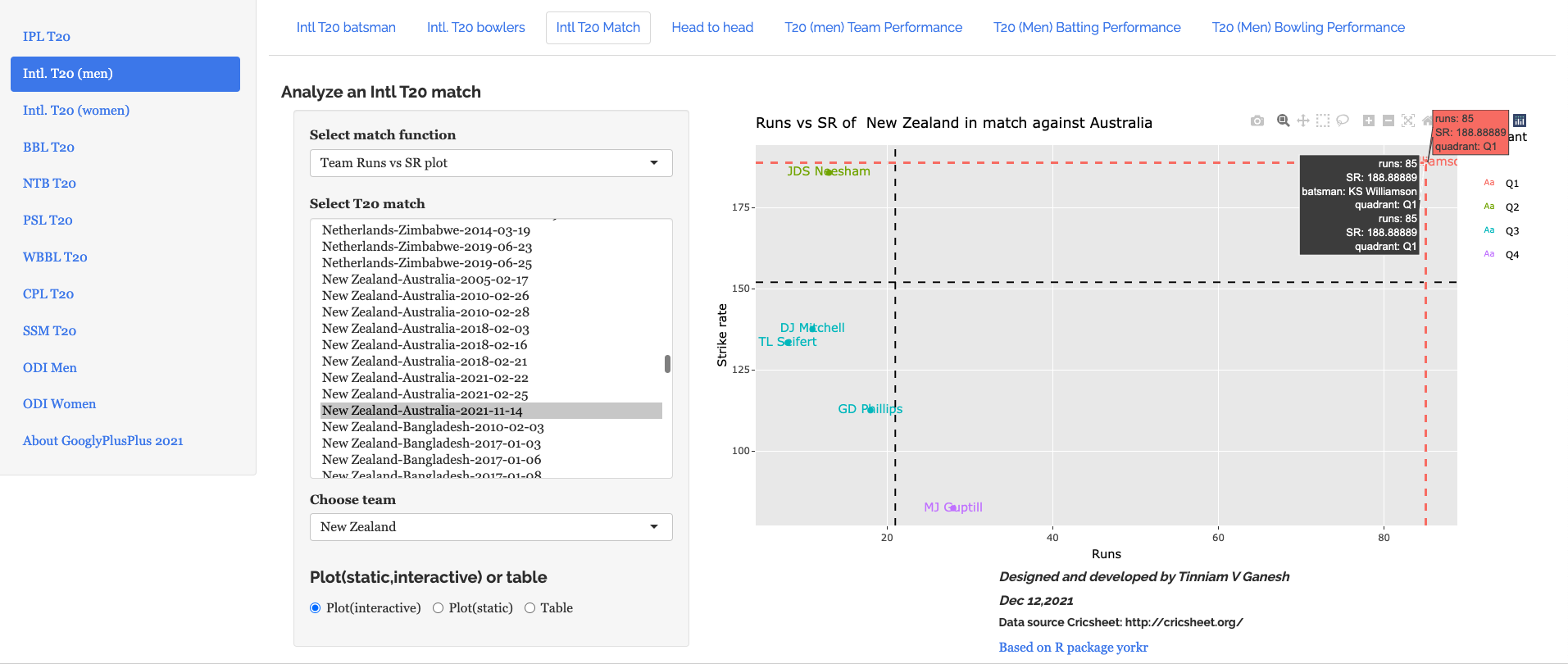Screen dimensions: 1568x664
Task: Select the Pan tool in plot toolbar
Action: coord(1302,121)
